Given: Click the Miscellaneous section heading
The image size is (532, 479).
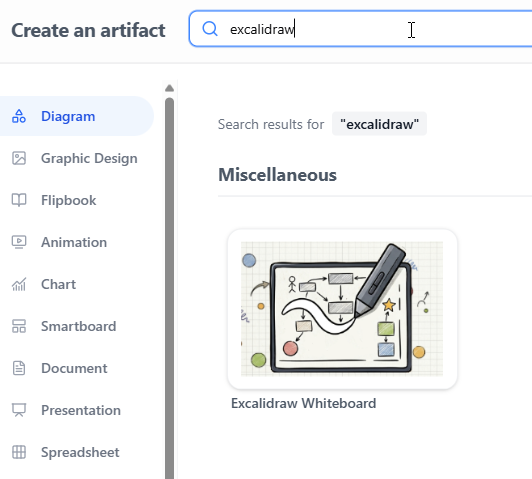Looking at the screenshot, I should (x=277, y=175).
